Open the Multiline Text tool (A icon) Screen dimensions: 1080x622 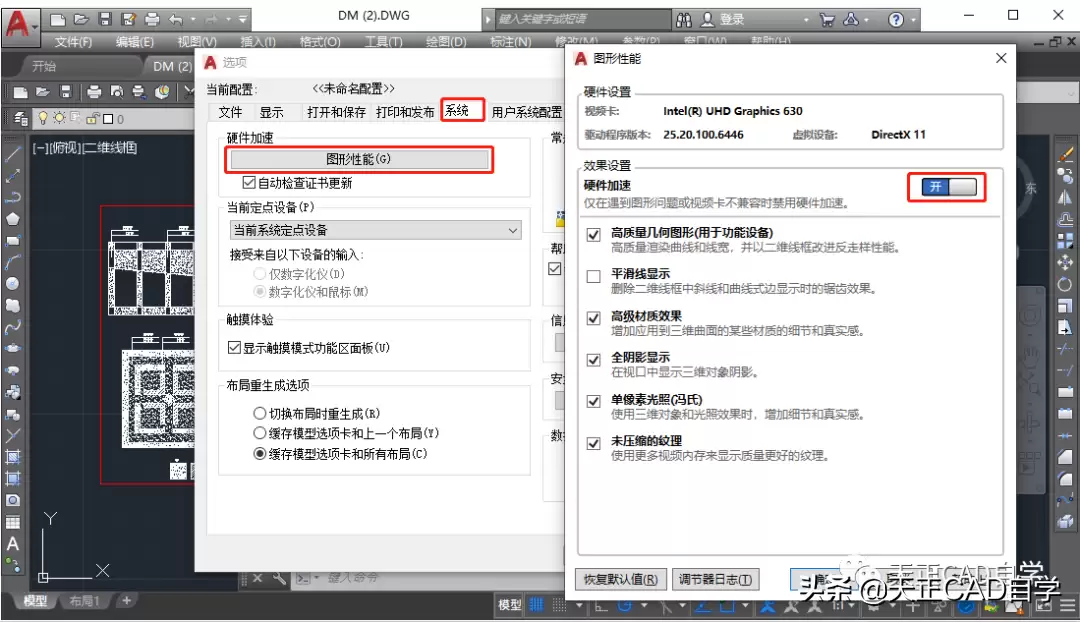point(14,543)
